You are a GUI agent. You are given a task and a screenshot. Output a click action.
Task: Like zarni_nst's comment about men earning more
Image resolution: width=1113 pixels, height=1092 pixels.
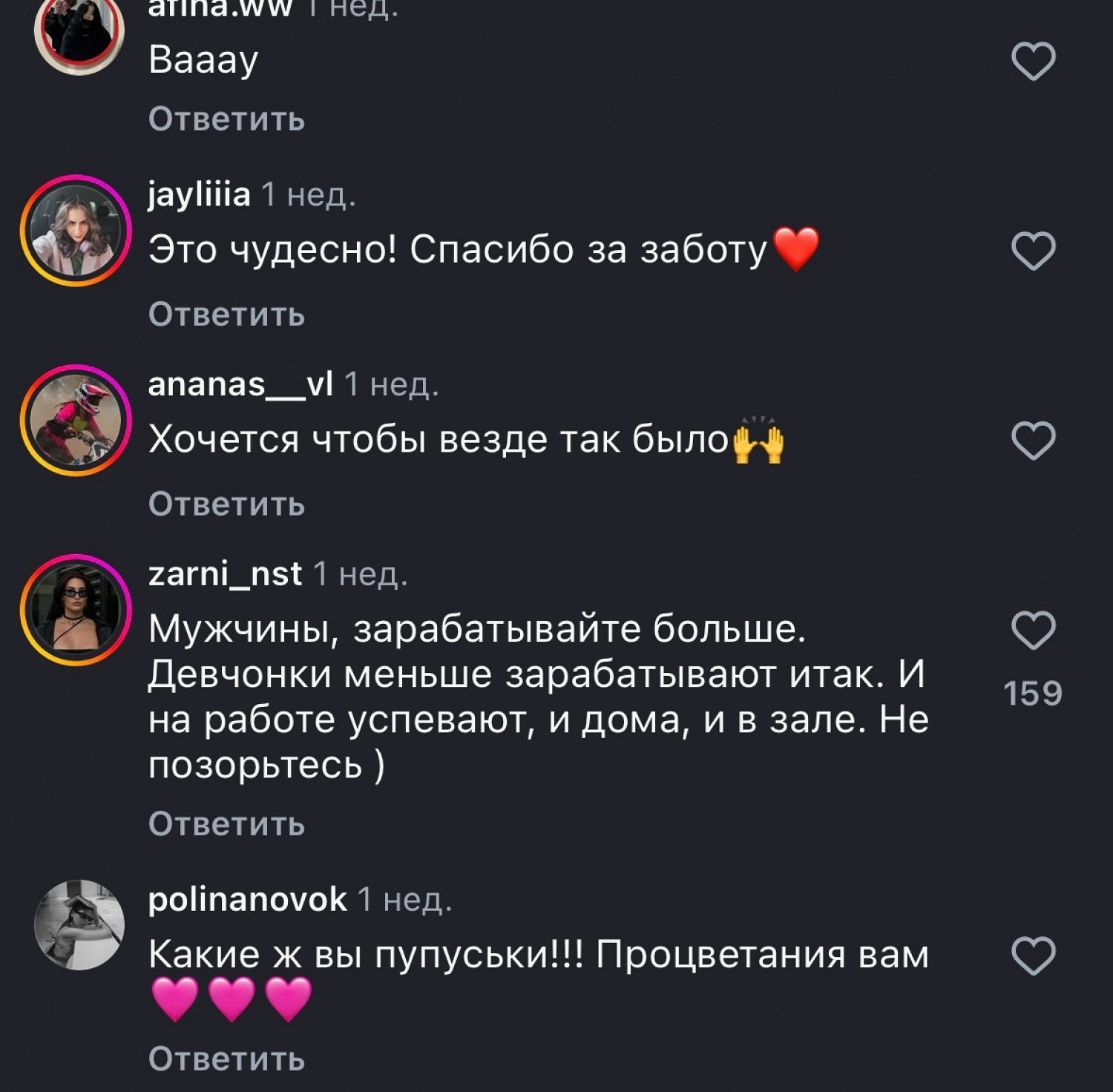tap(1033, 631)
